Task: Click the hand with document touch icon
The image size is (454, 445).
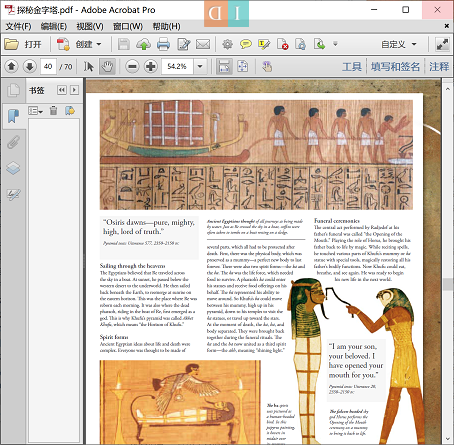Action: coord(267,67)
